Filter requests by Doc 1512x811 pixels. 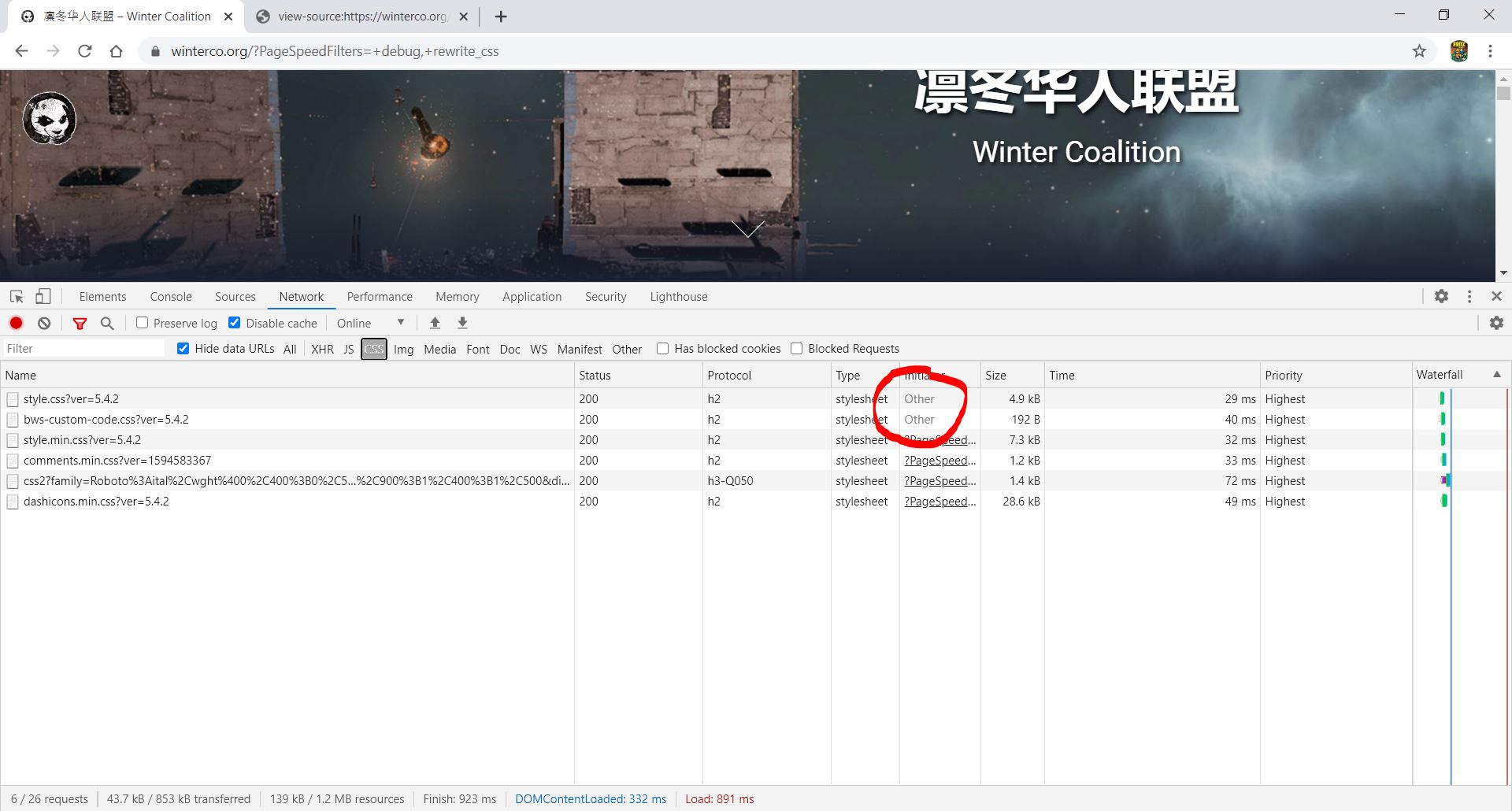[510, 349]
